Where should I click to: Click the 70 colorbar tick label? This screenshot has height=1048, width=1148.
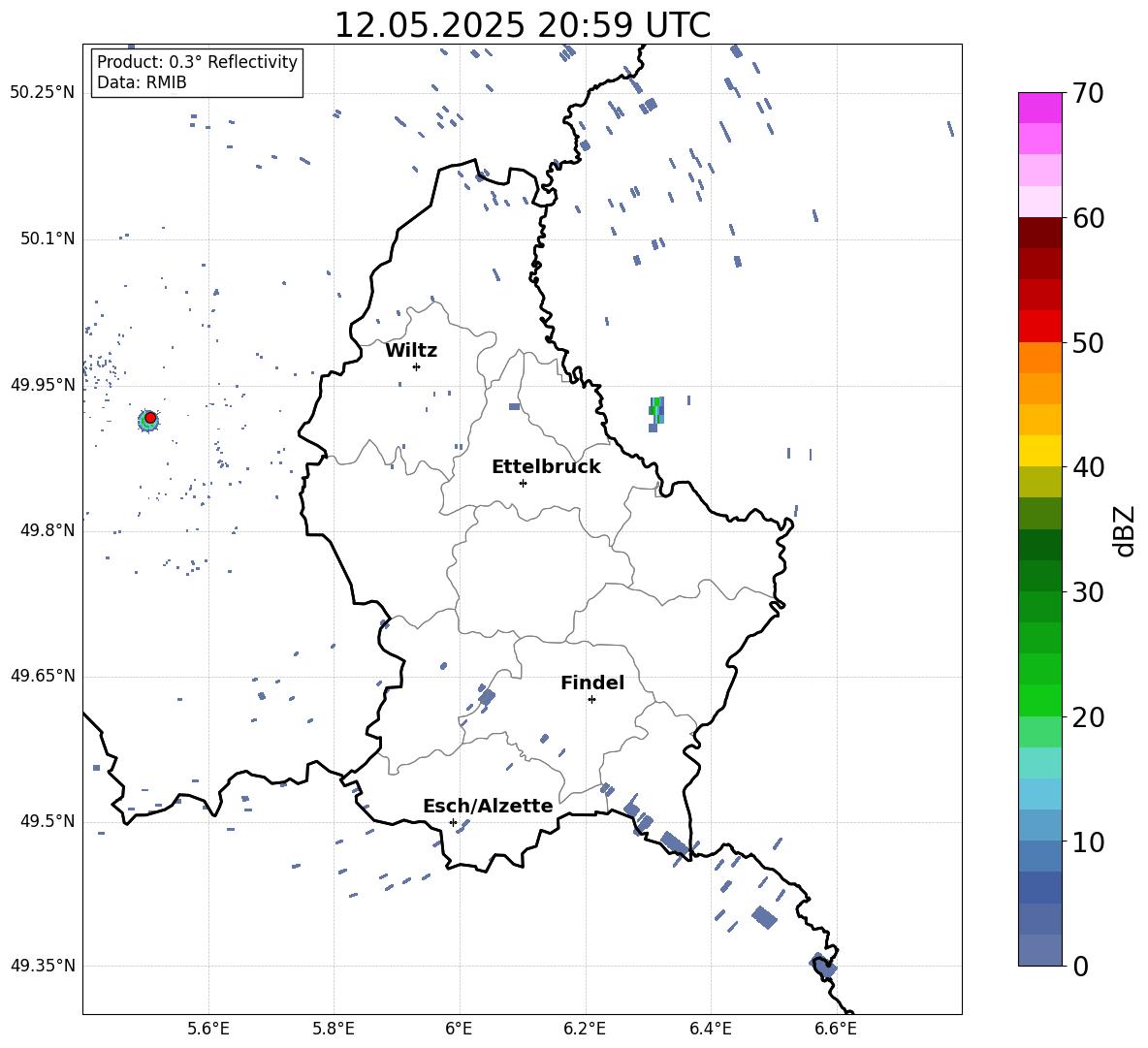point(1088,93)
